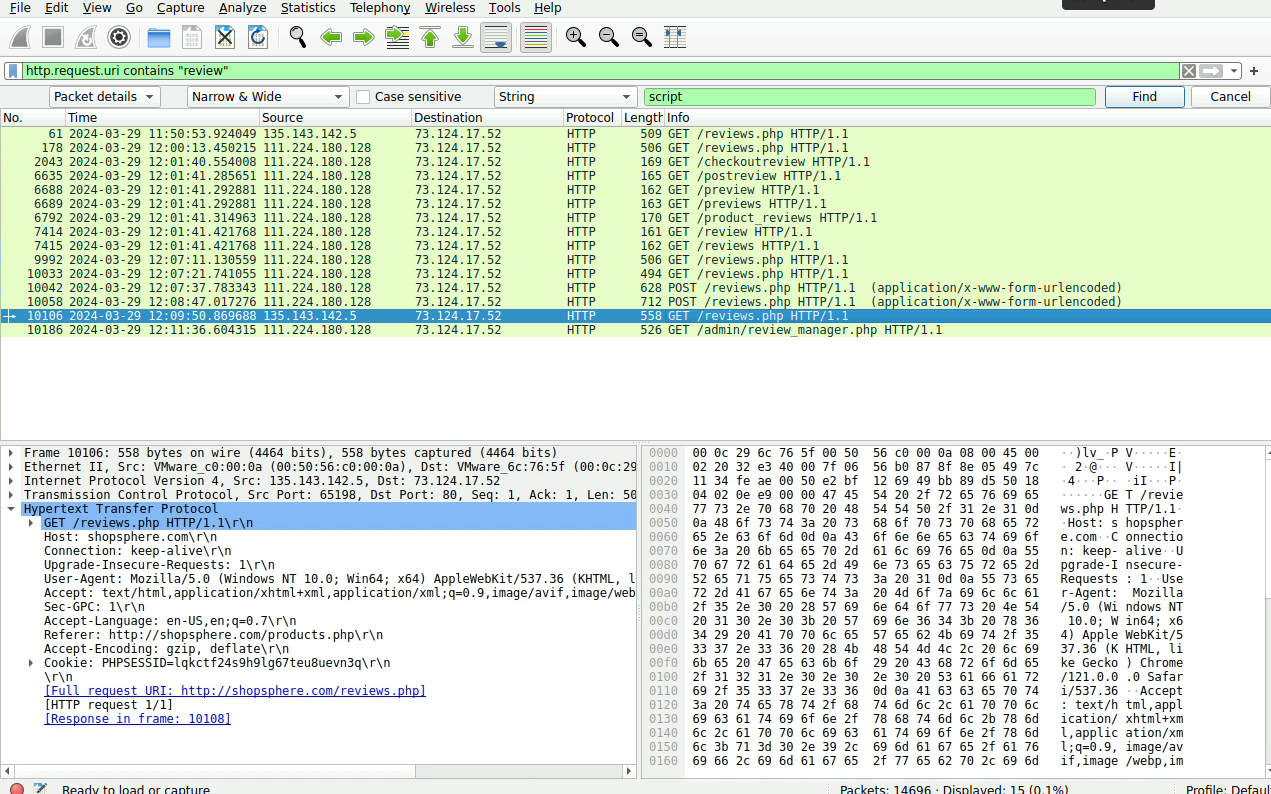Image resolution: width=1271 pixels, height=794 pixels.
Task: Start capturing packets with the shark fin icon
Action: [20, 38]
